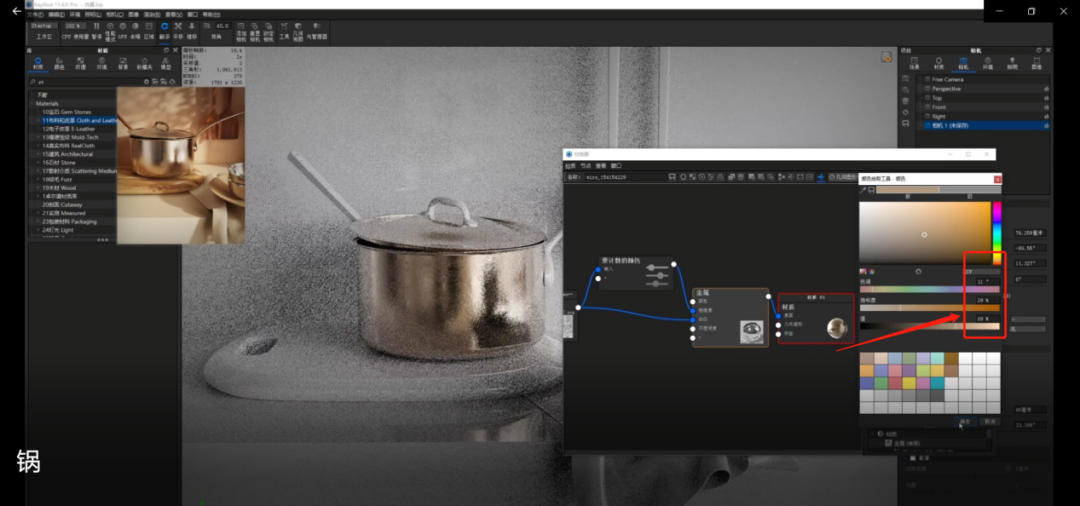The width and height of the screenshot is (1080, 506).
Task: Expand the 16石材 Stone material folder
Action: coord(38,162)
